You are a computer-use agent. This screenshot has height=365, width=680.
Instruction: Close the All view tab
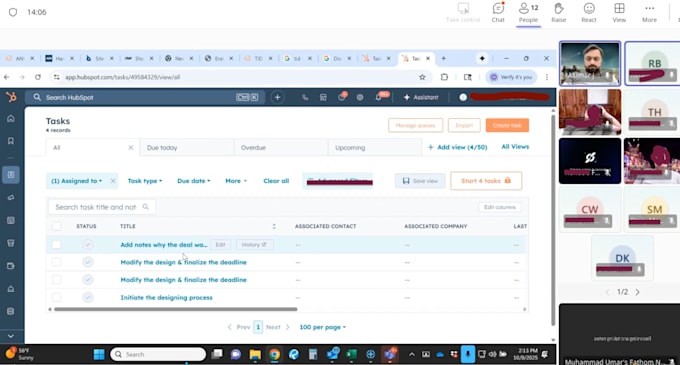coord(131,148)
